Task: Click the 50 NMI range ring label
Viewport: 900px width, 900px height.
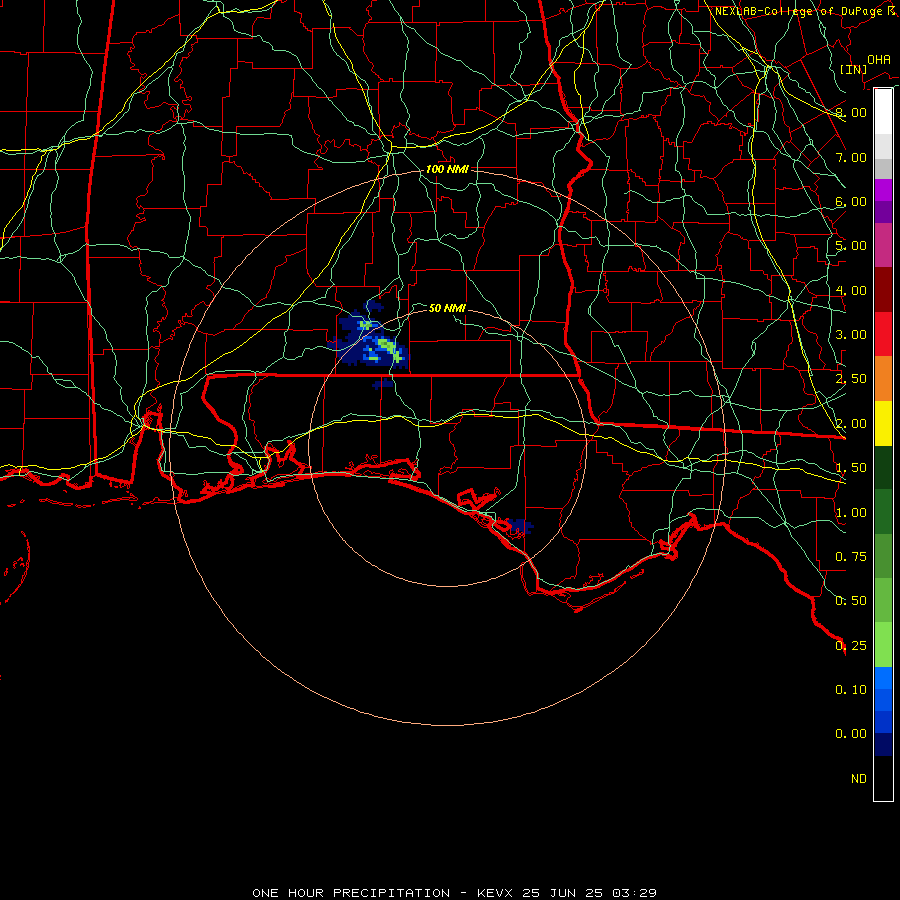Action: click(x=447, y=308)
